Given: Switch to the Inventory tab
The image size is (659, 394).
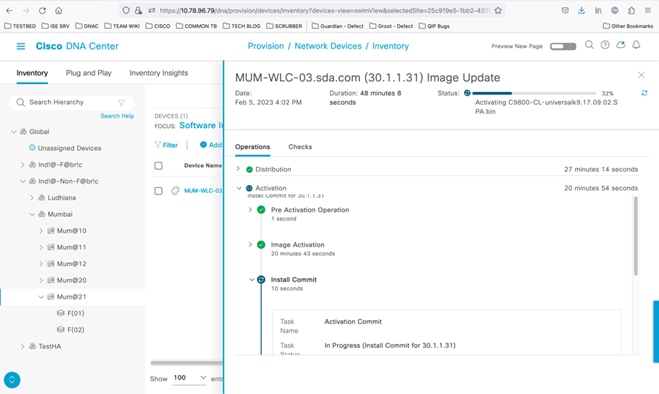Looking at the screenshot, I should pos(32,73).
